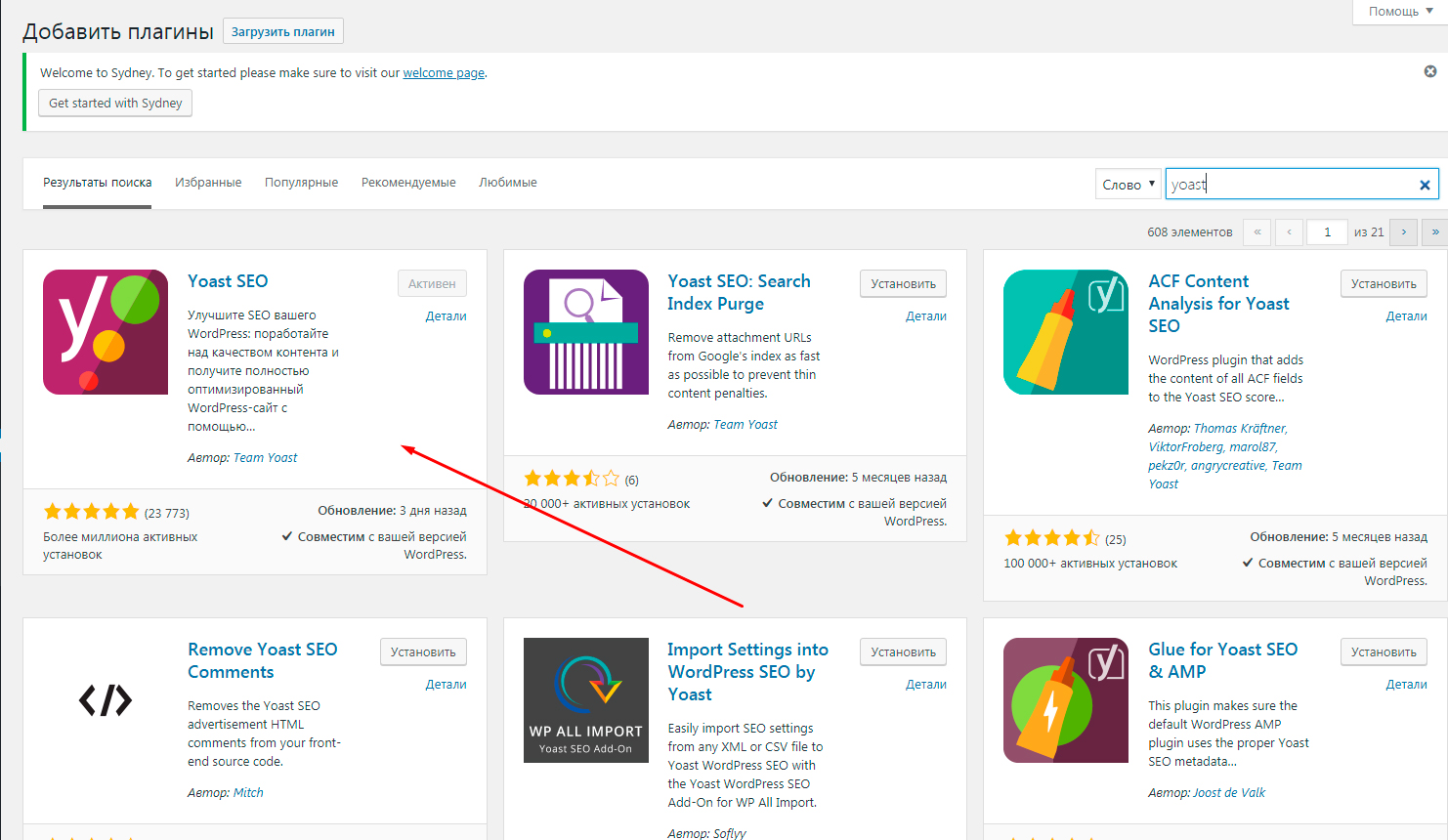Open Thomas Kräftner author link

coord(1240,428)
